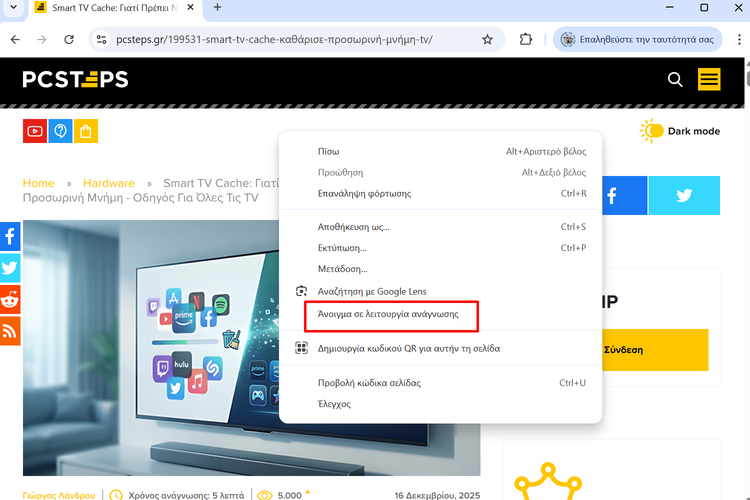Open the browser extensions puzzle icon
750x500 pixels.
point(526,40)
